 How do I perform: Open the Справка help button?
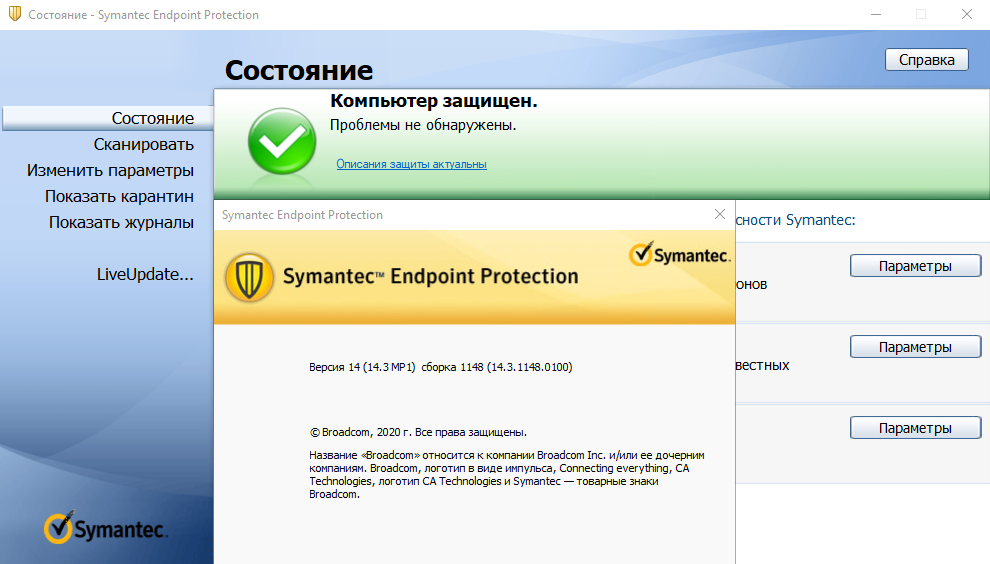[926, 59]
